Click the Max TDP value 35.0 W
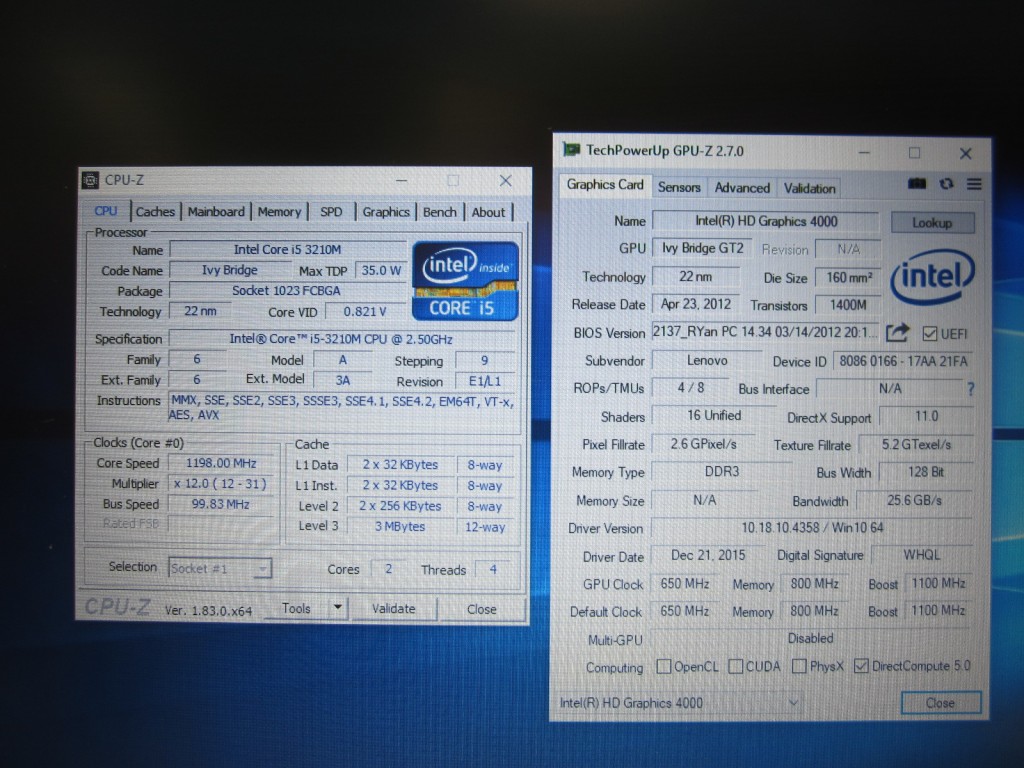The width and height of the screenshot is (1024, 768). 381,270
